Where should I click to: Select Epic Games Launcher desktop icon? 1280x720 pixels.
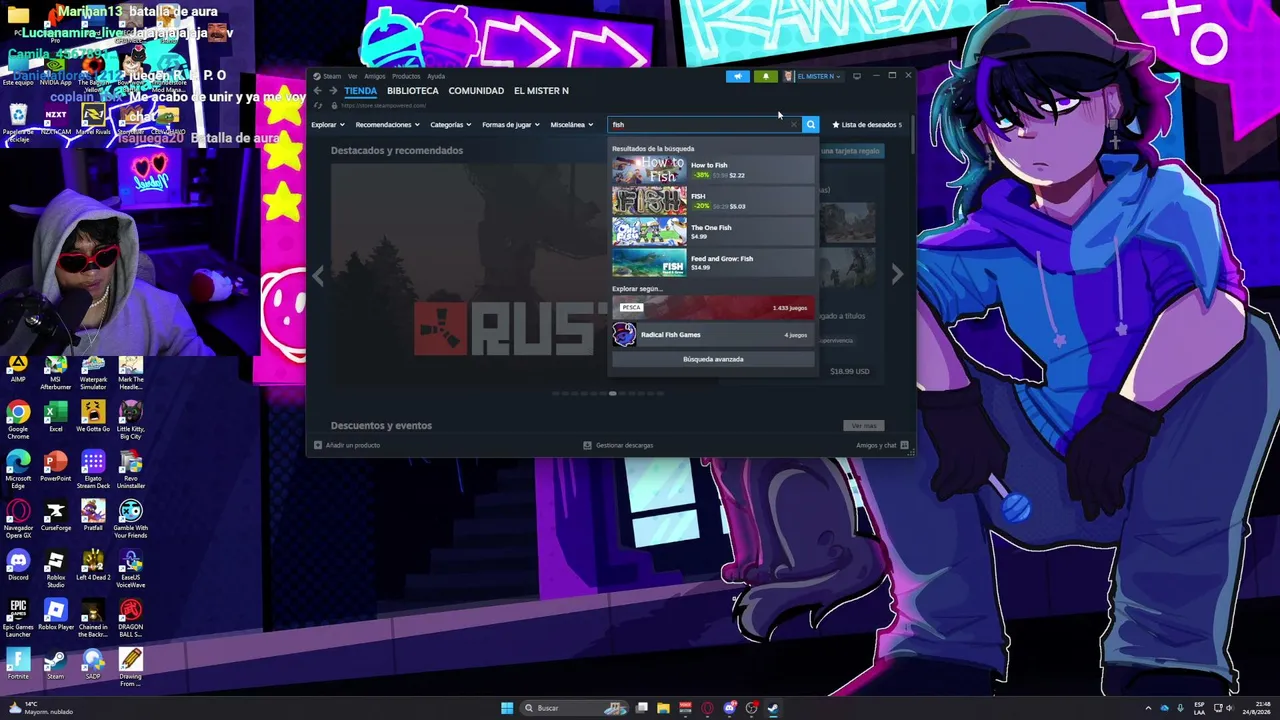click(x=18, y=618)
